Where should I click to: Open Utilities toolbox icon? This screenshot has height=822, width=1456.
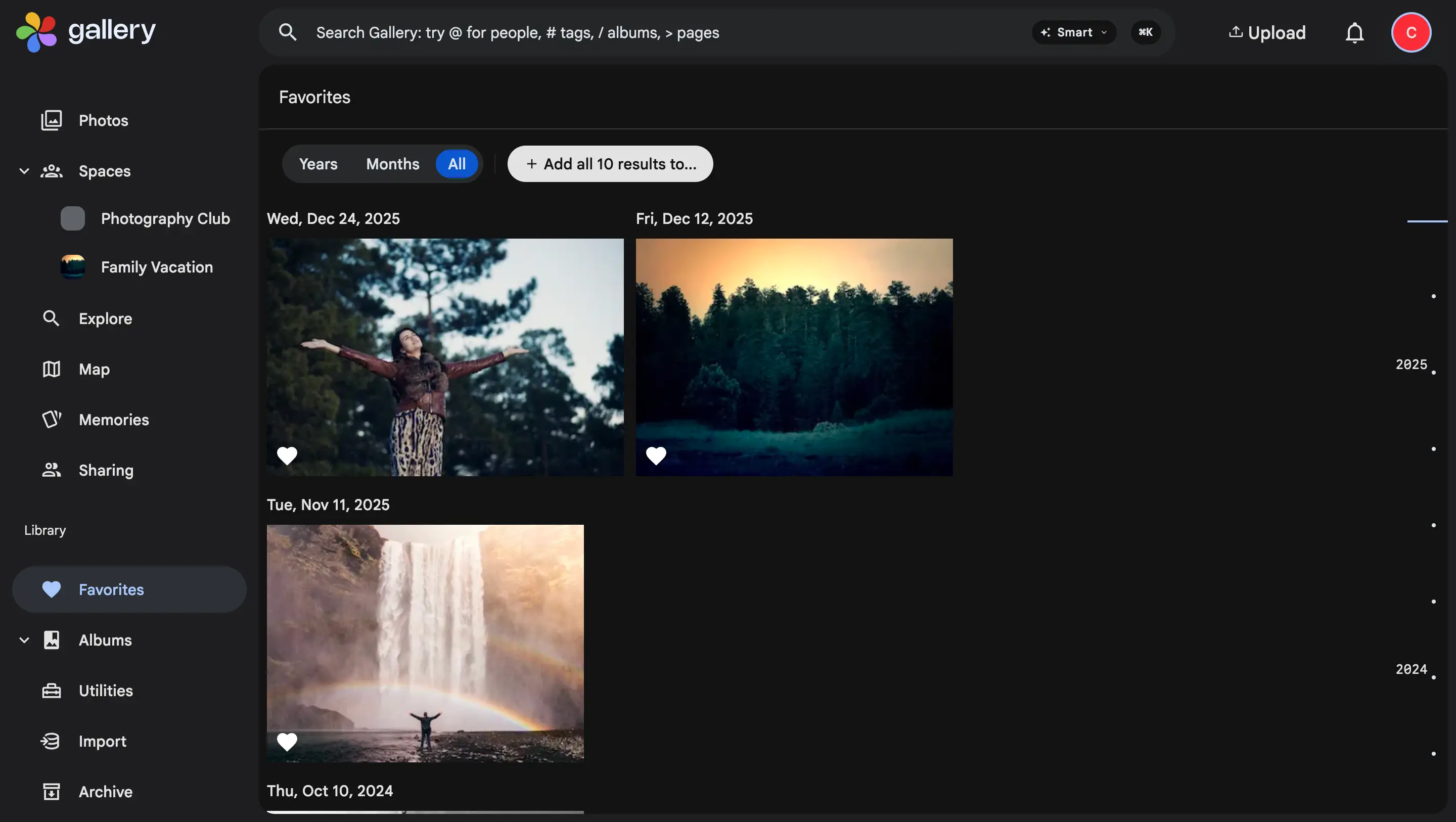(52, 690)
